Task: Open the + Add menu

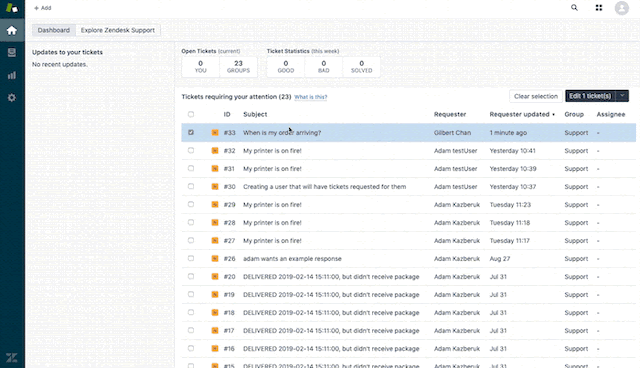Action: click(42, 8)
